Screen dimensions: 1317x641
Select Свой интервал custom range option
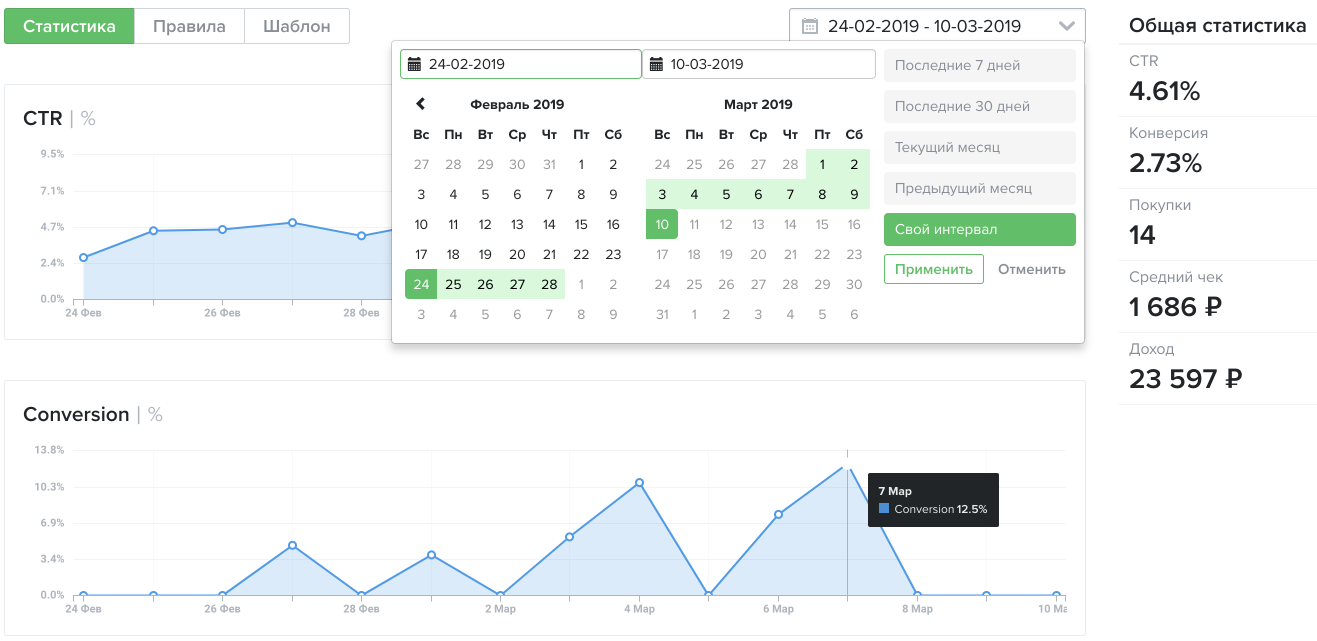(979, 230)
